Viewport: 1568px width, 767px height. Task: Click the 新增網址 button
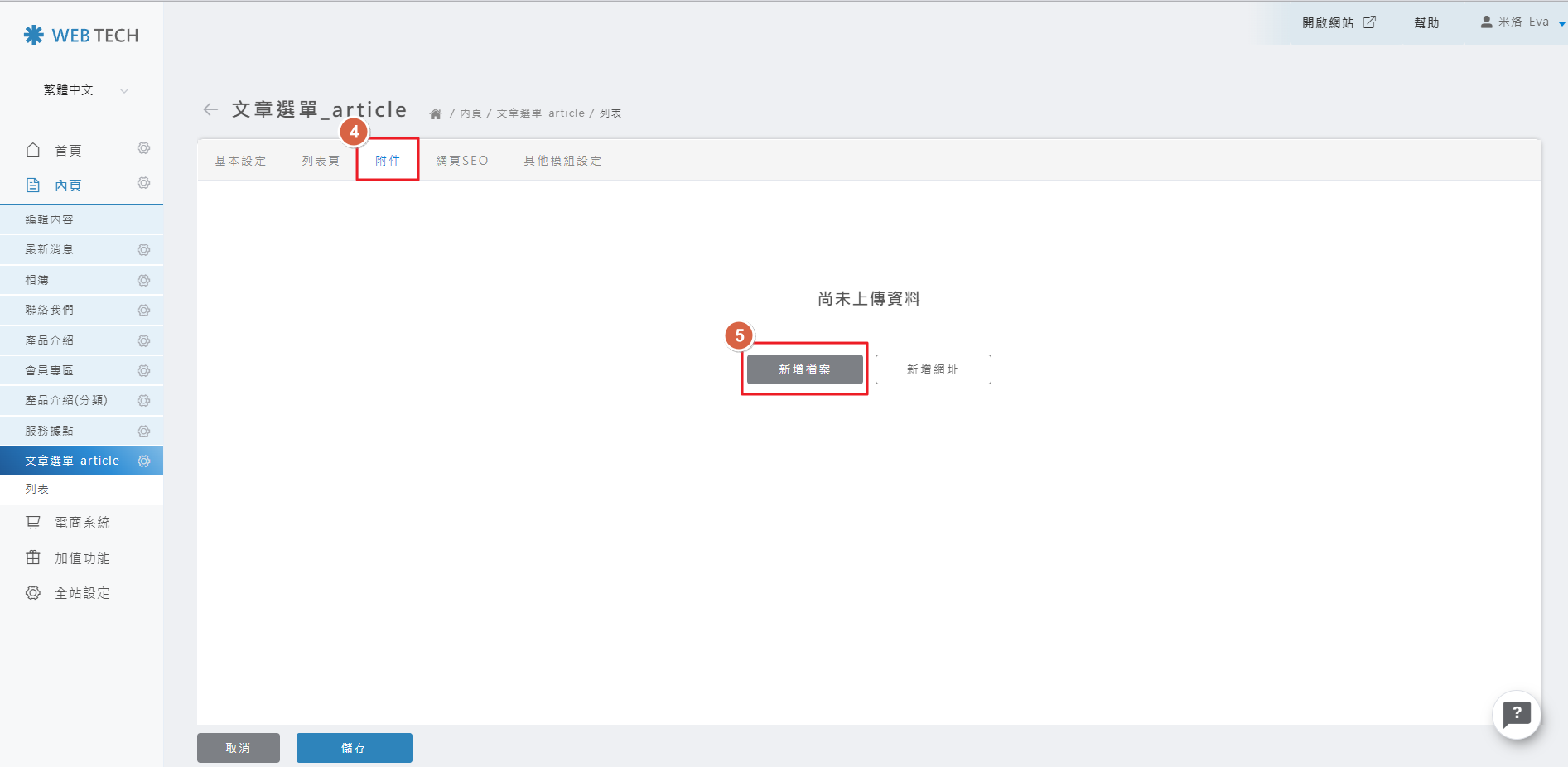tap(933, 369)
